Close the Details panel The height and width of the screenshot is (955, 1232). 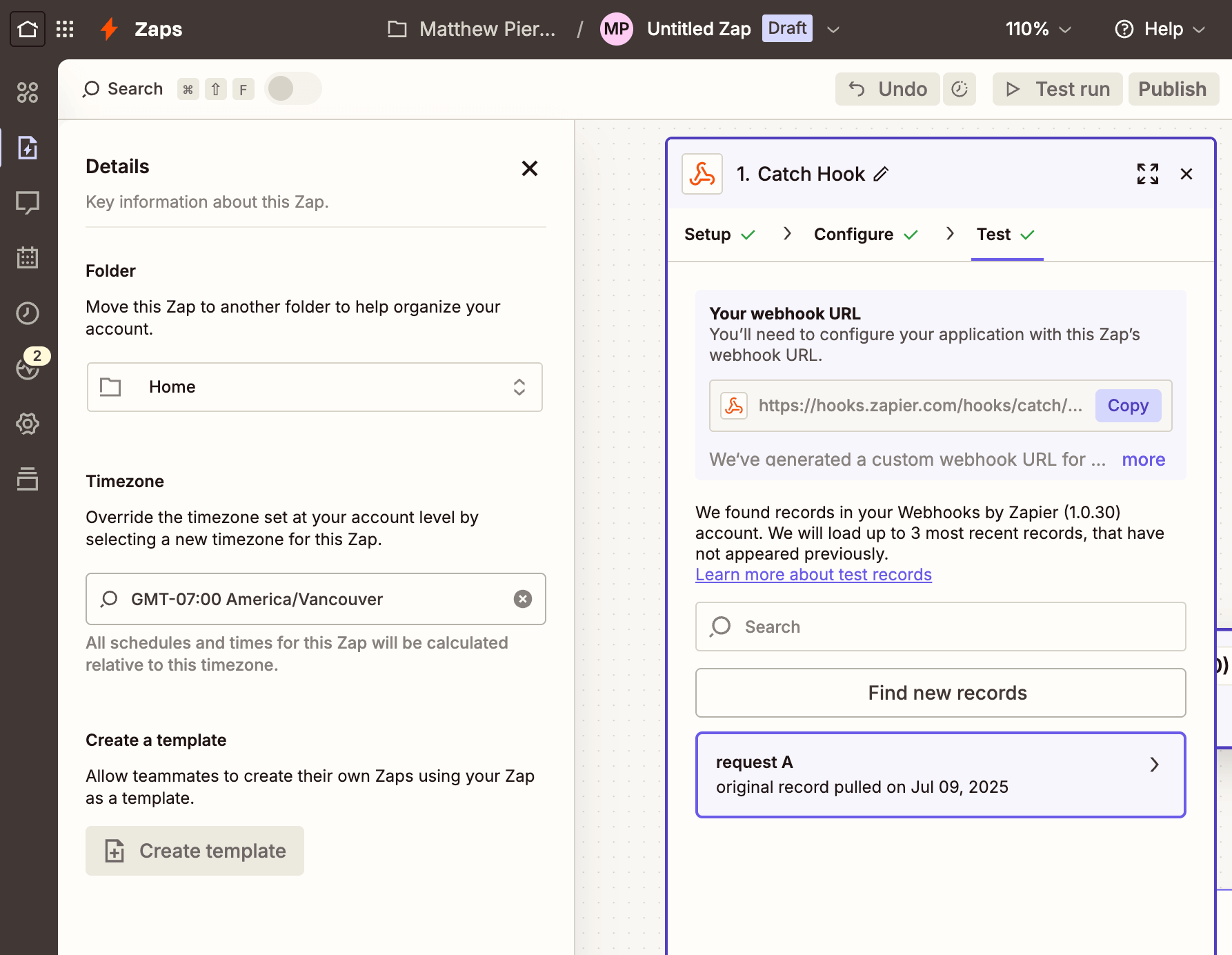pyautogui.click(x=530, y=168)
